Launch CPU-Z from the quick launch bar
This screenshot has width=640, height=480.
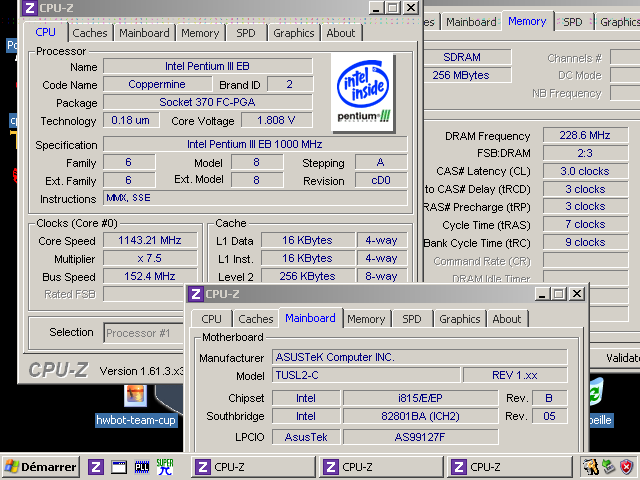point(96,467)
